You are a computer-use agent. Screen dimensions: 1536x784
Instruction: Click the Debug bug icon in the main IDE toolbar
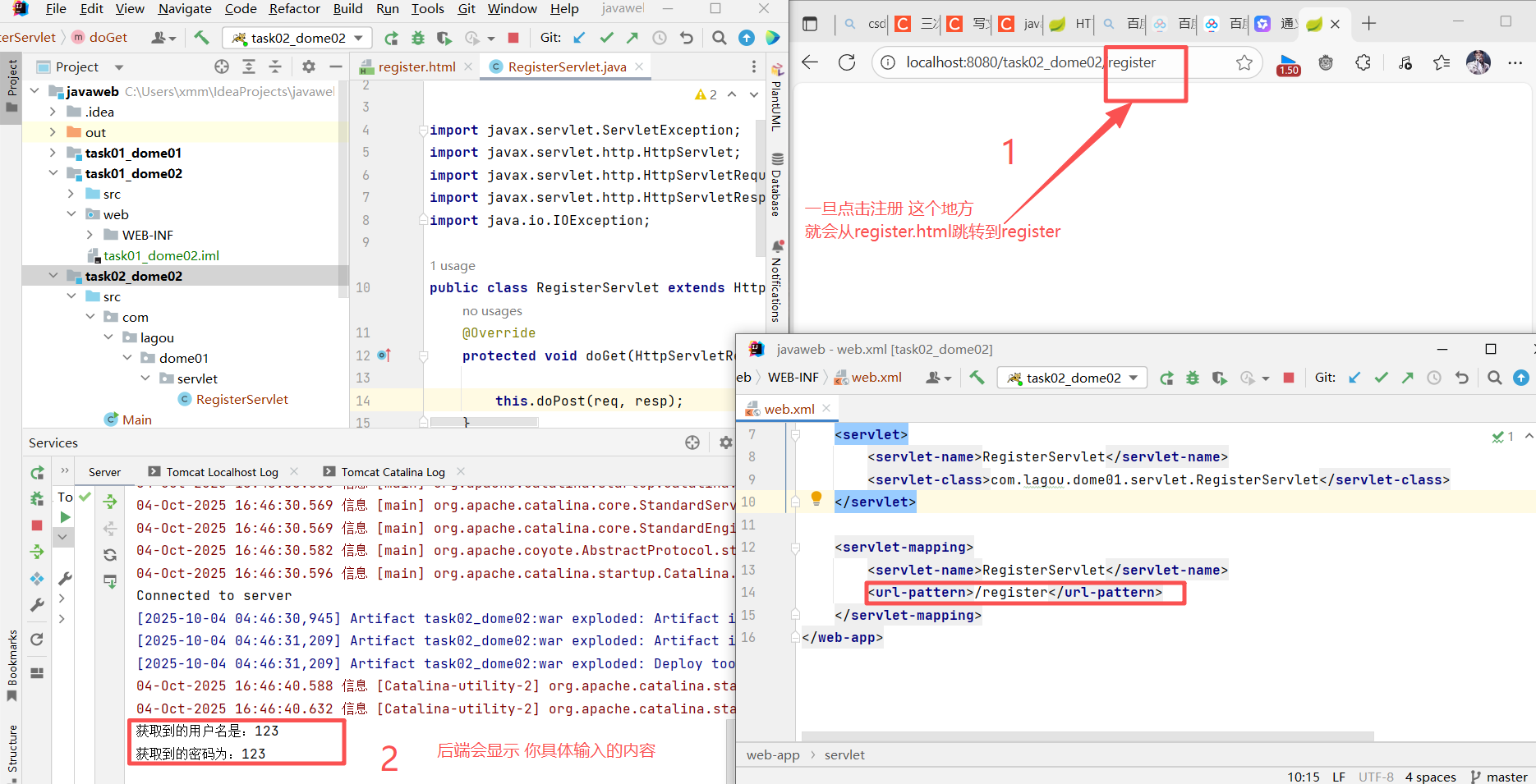[418, 38]
